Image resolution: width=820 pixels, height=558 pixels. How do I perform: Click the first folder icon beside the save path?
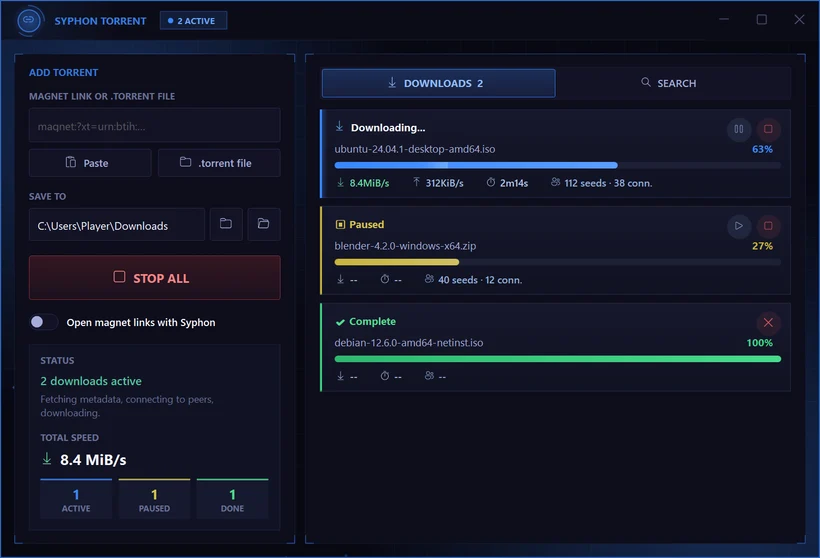tap(226, 224)
